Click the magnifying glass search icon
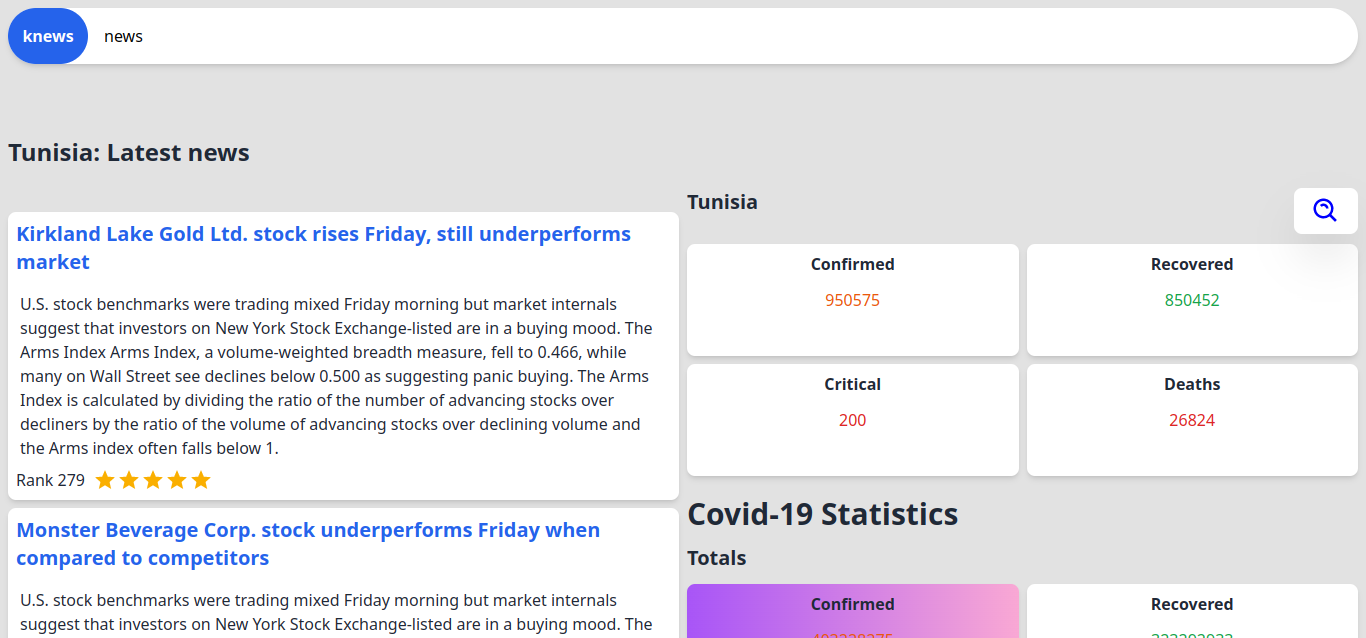Viewport: 1366px width, 638px height. tap(1325, 211)
